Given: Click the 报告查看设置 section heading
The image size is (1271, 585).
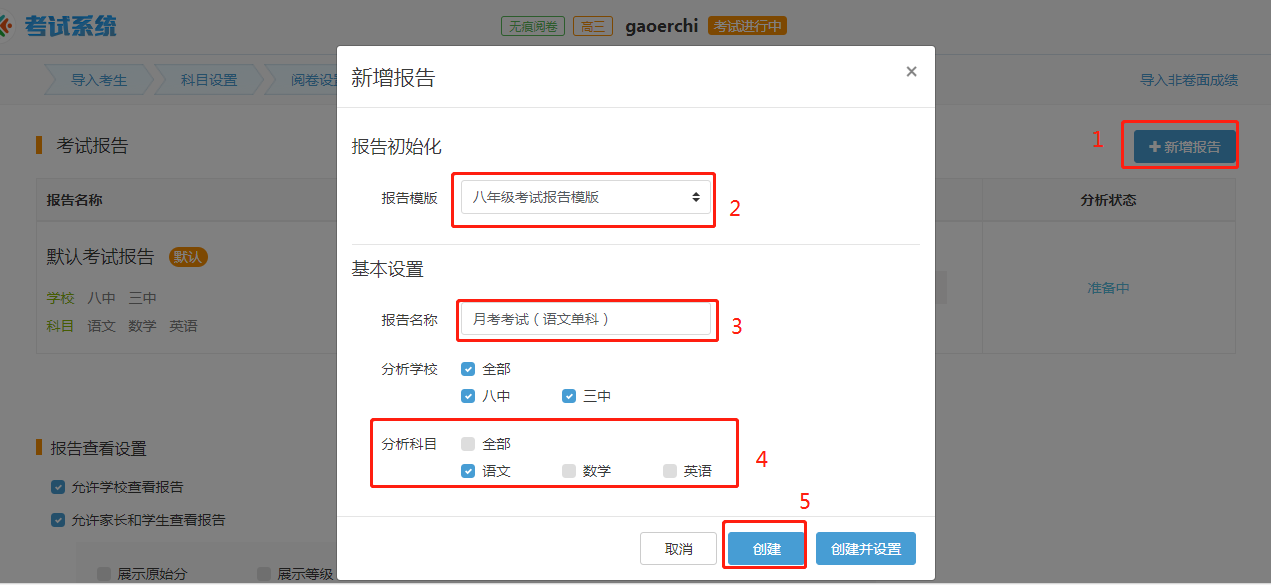Looking at the screenshot, I should pos(99,449).
